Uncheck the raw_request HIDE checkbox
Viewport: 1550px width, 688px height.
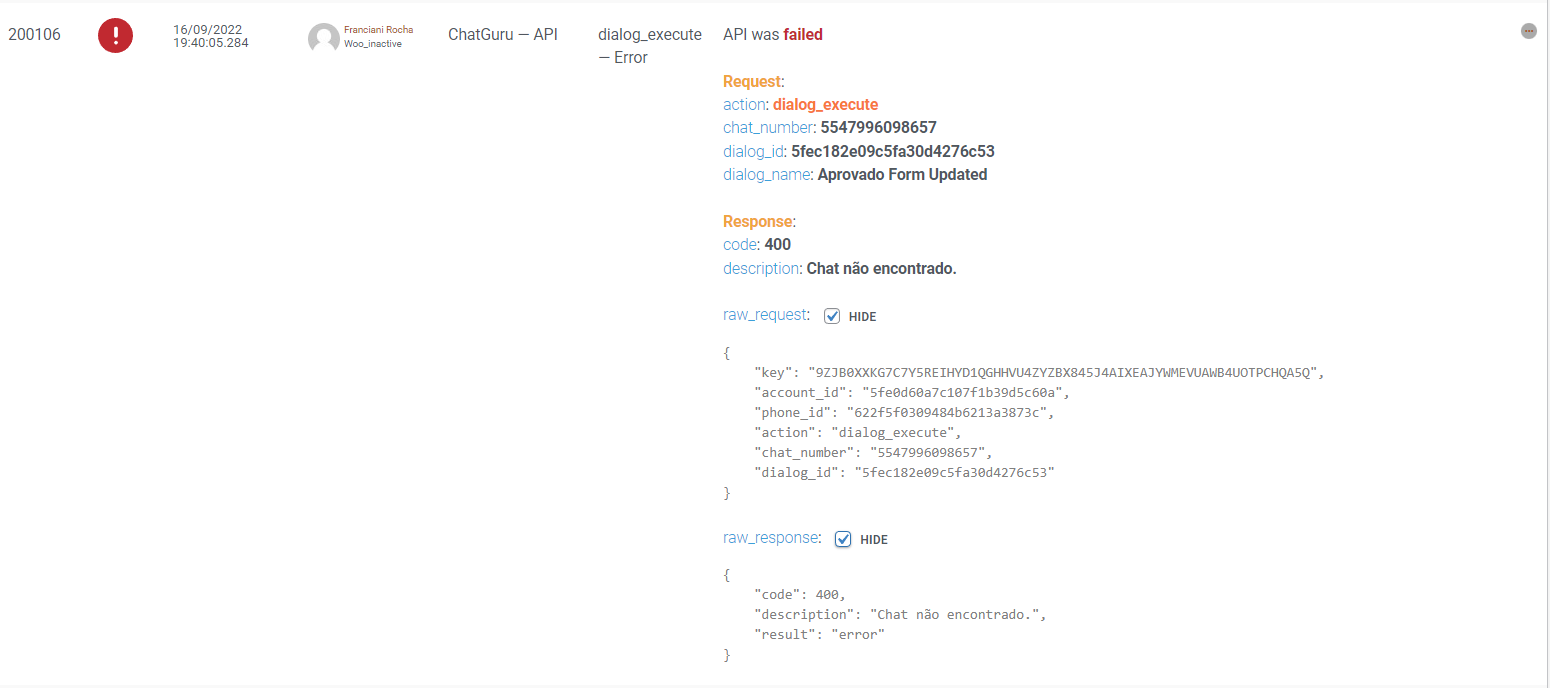(x=832, y=316)
